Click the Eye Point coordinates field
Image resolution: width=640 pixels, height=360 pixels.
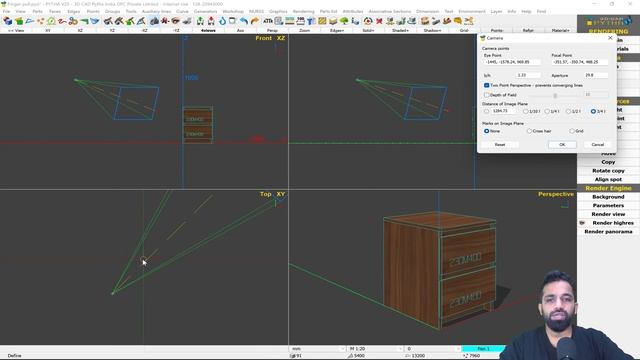pyautogui.click(x=513, y=62)
